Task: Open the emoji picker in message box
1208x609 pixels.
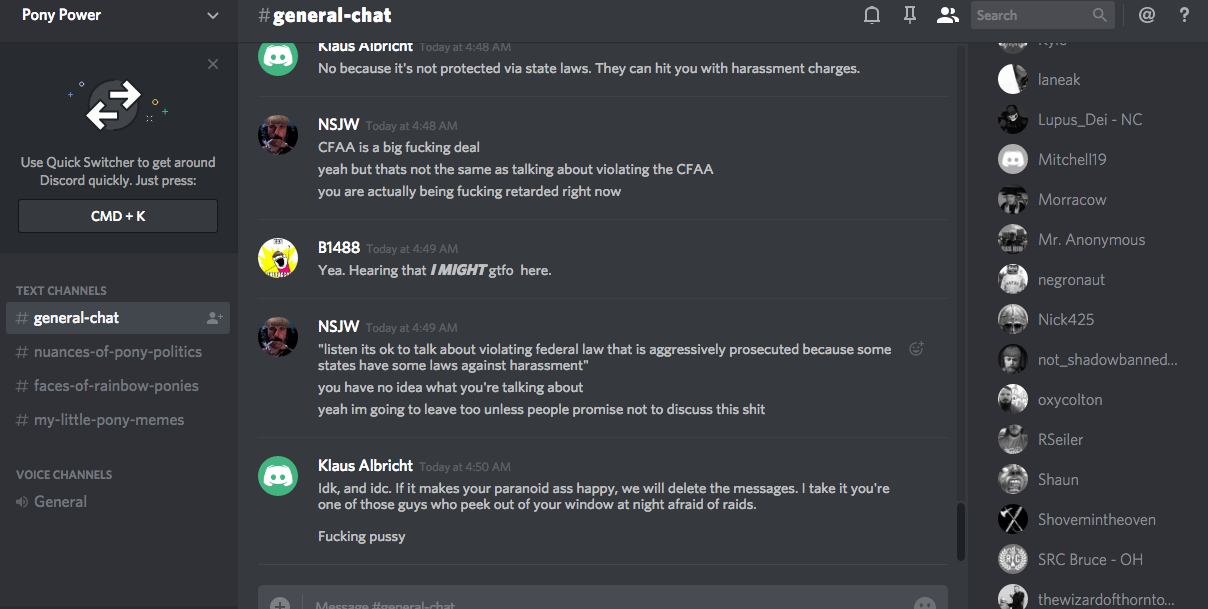Action: [925, 603]
